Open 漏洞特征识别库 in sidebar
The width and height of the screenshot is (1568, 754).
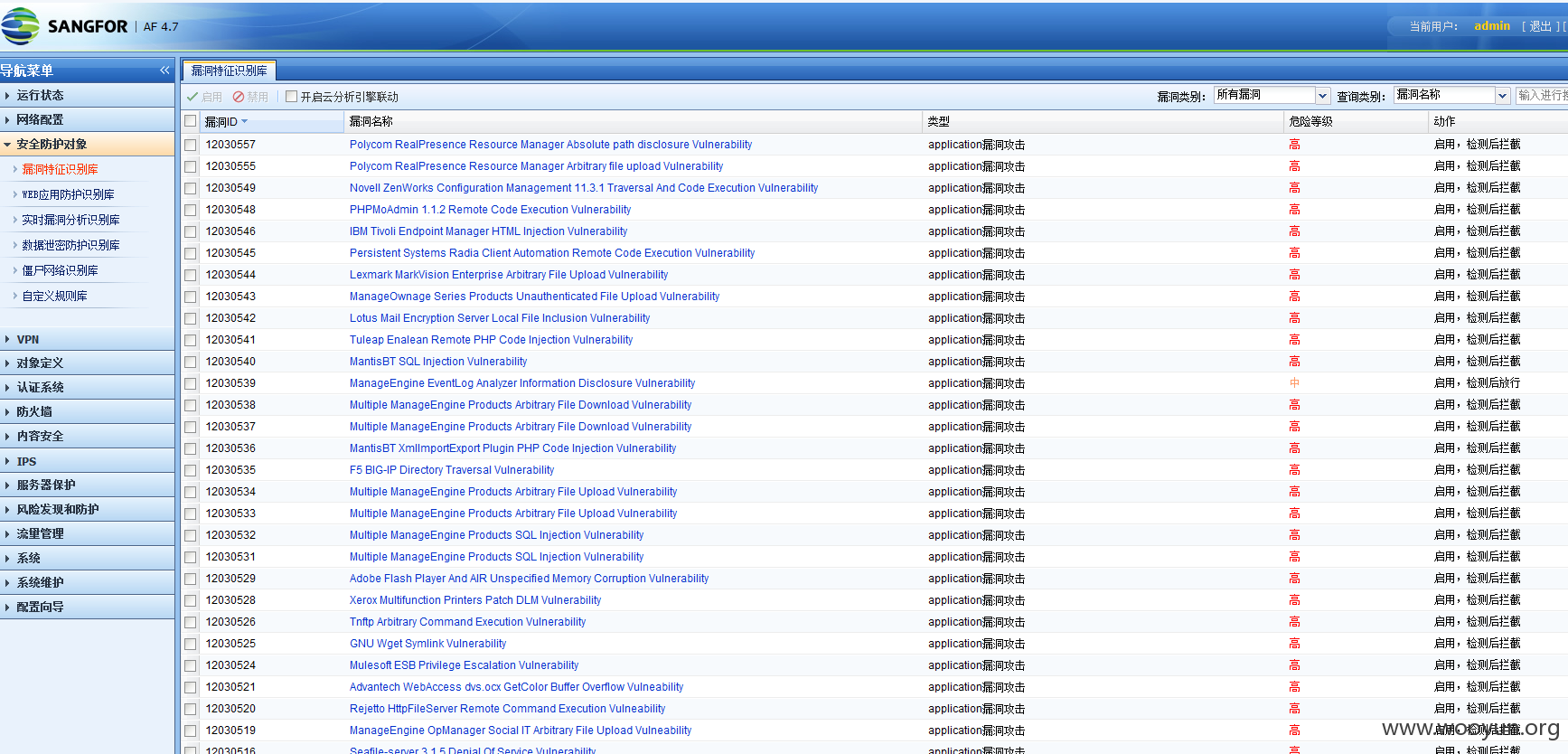coord(60,169)
